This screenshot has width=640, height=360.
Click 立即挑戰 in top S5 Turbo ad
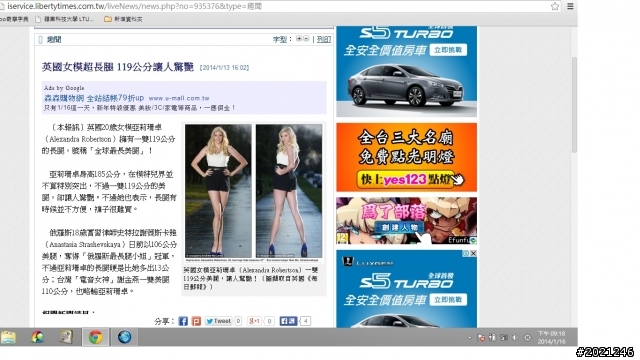448,50
